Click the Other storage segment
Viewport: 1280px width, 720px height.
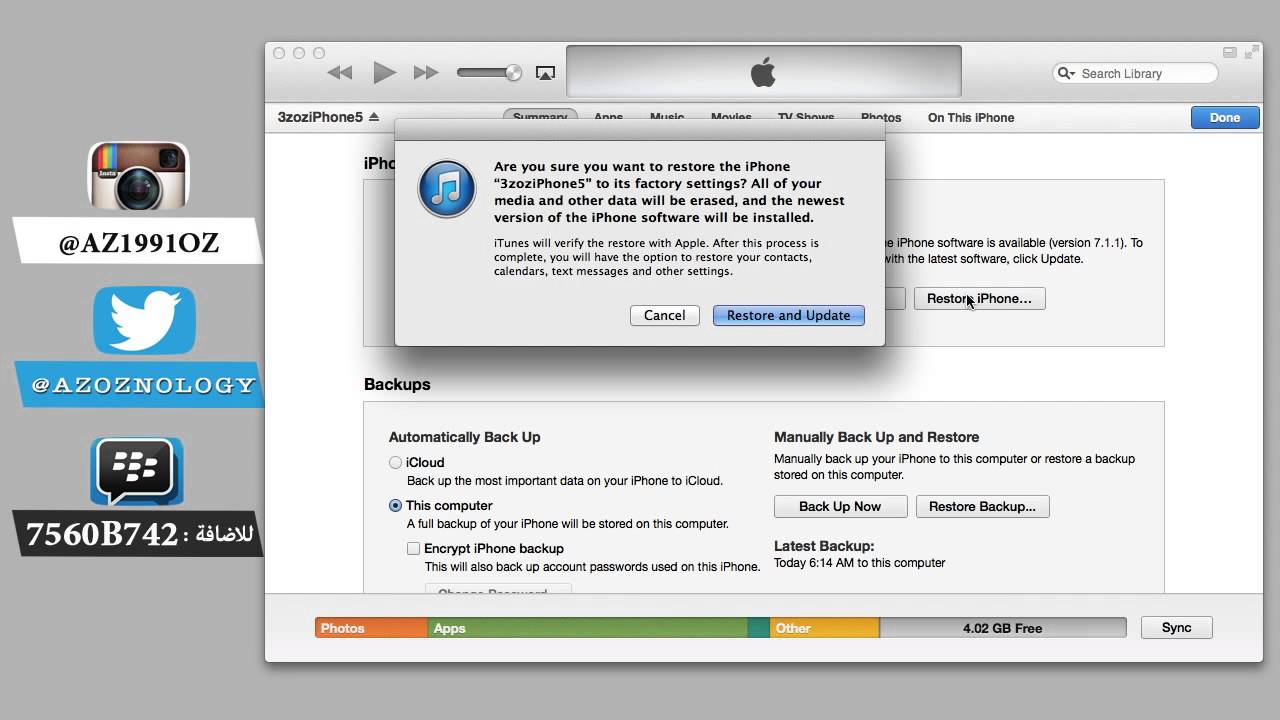(824, 628)
